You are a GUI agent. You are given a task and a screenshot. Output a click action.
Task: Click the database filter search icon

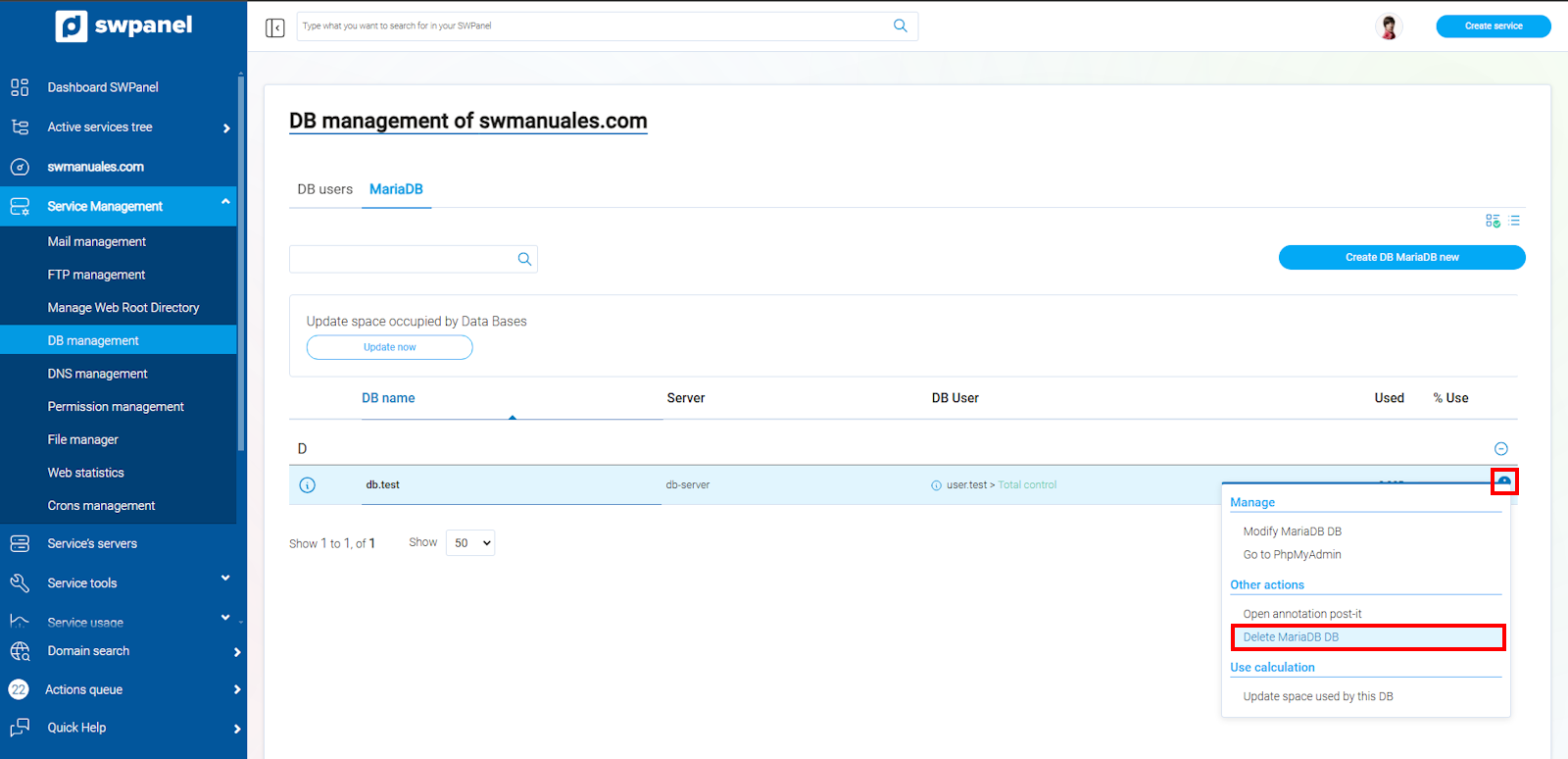click(x=524, y=259)
